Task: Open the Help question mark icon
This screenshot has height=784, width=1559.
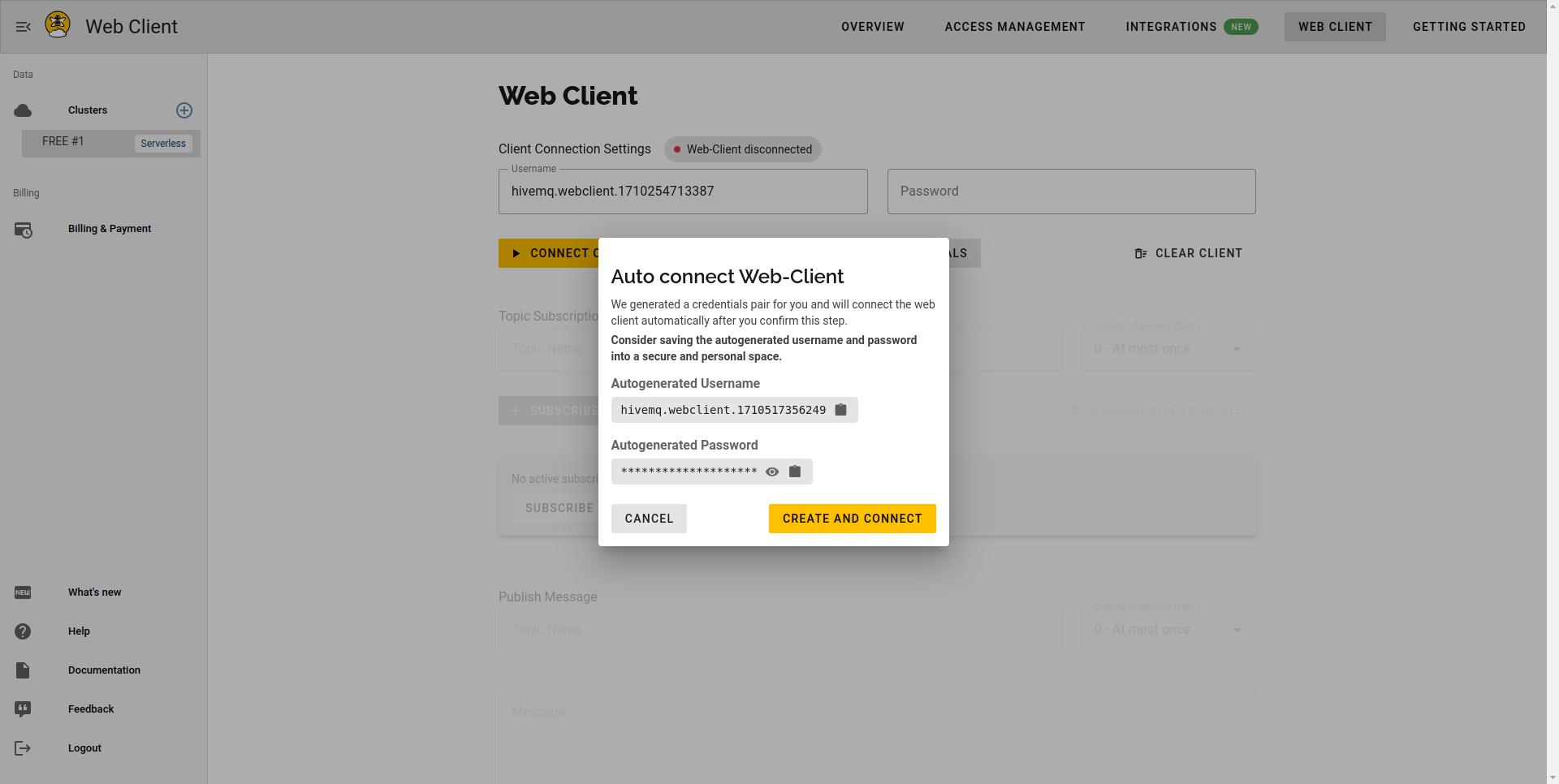Action: pyautogui.click(x=23, y=631)
